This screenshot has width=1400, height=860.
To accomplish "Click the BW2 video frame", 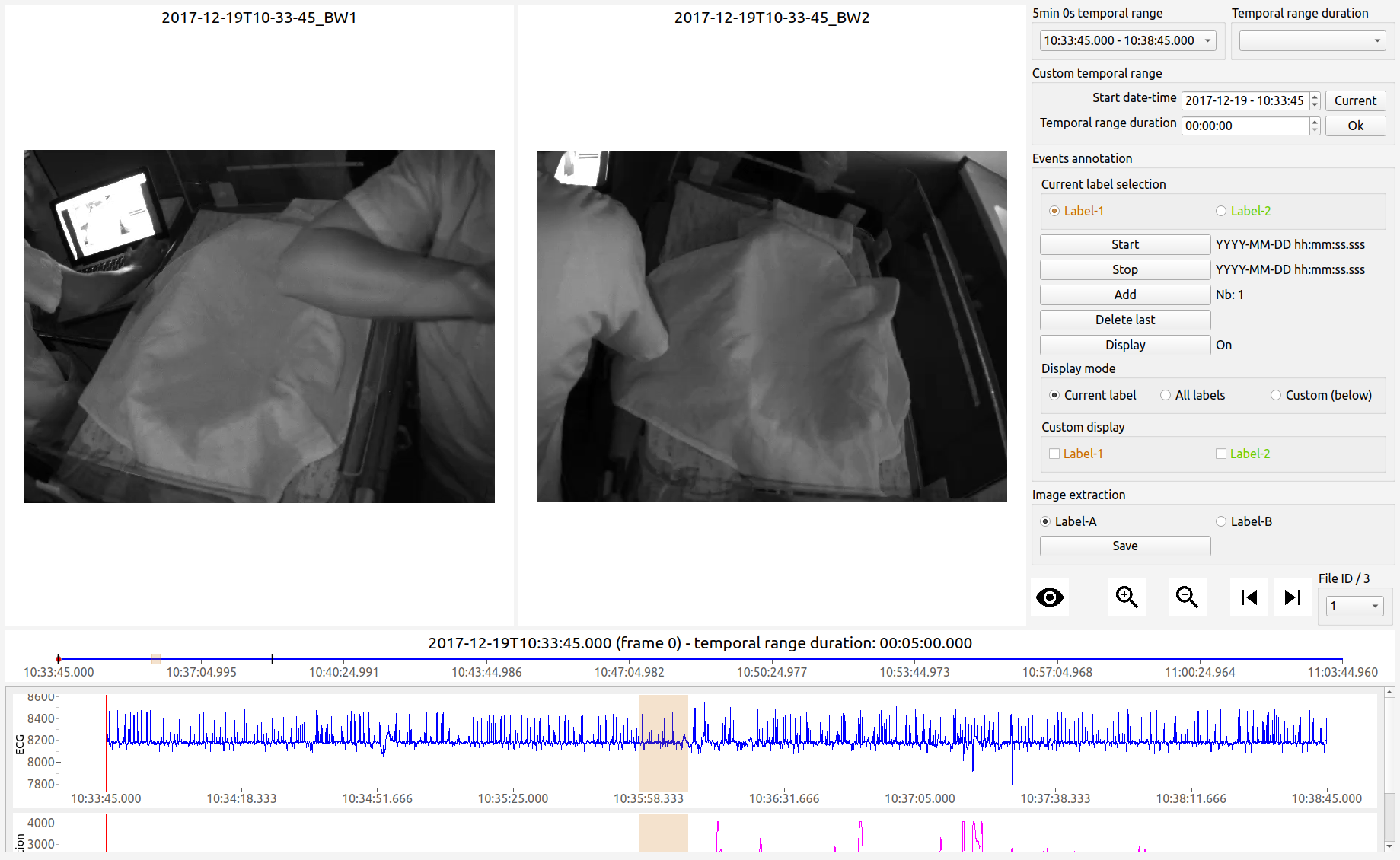I will point(772,326).
